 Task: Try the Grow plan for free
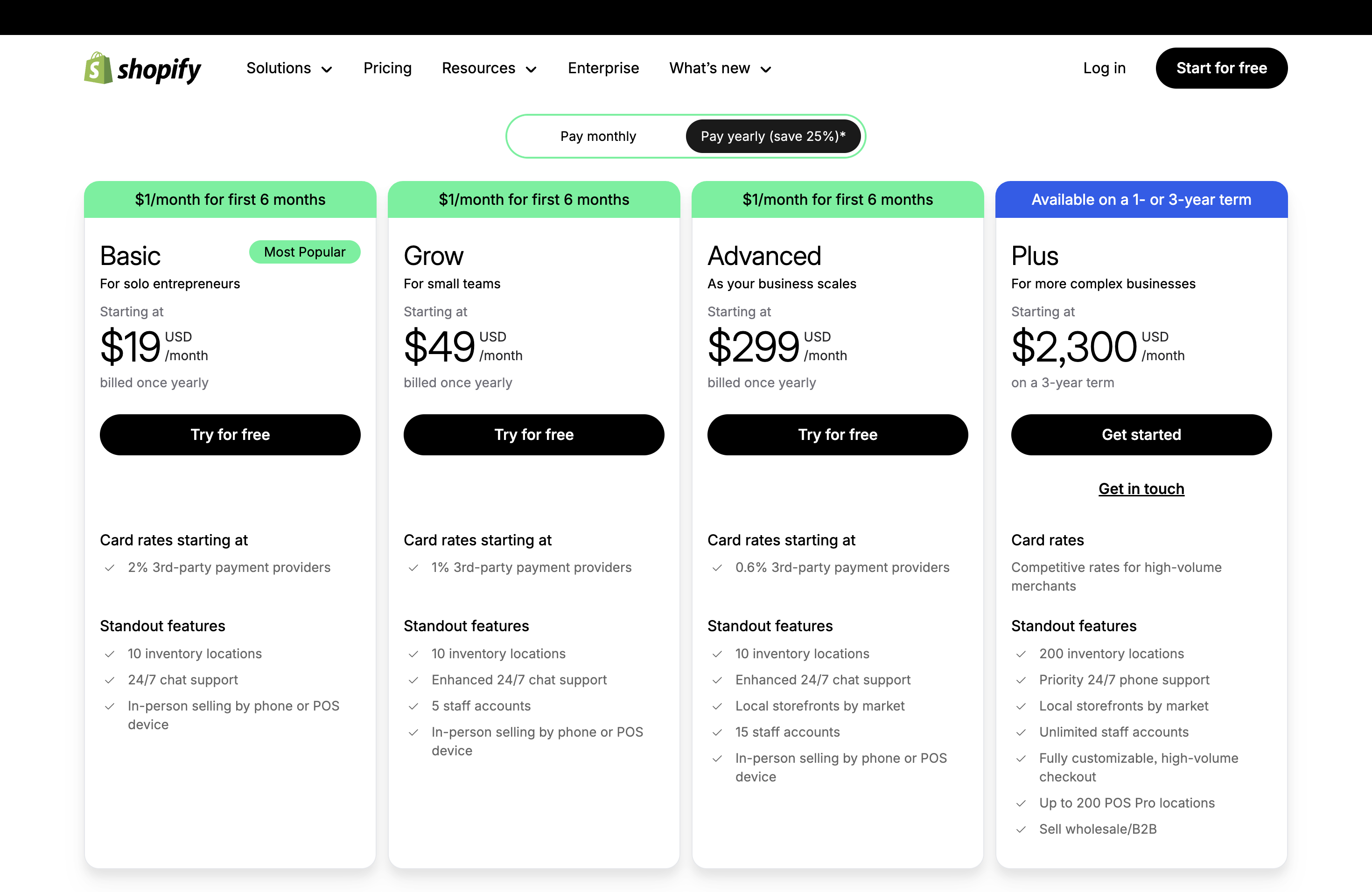click(534, 434)
